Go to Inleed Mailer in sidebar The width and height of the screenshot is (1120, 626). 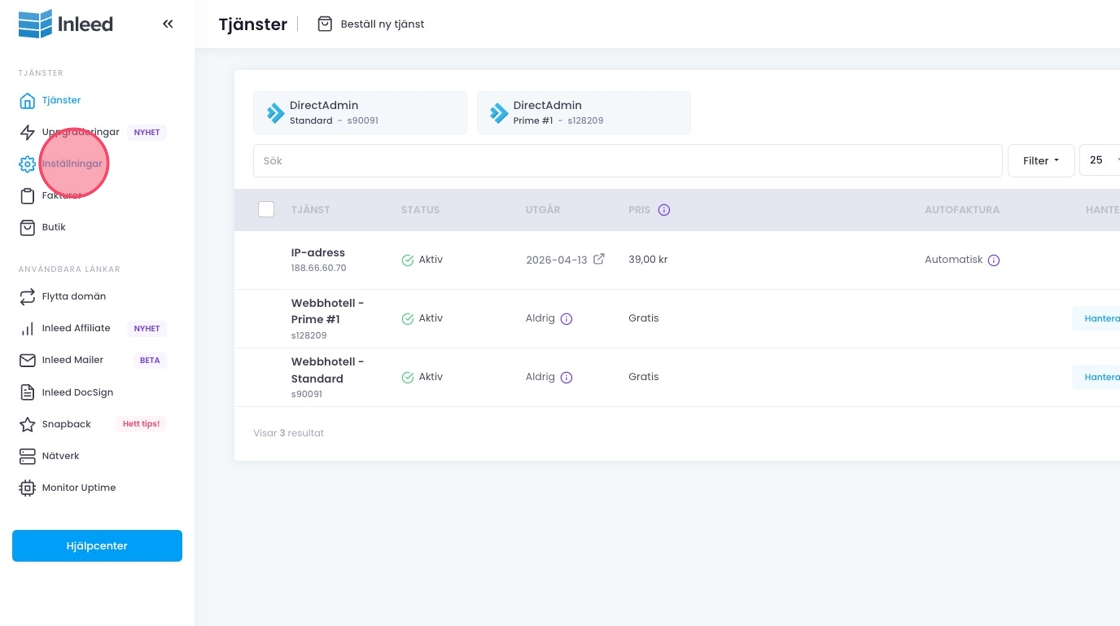click(72, 360)
